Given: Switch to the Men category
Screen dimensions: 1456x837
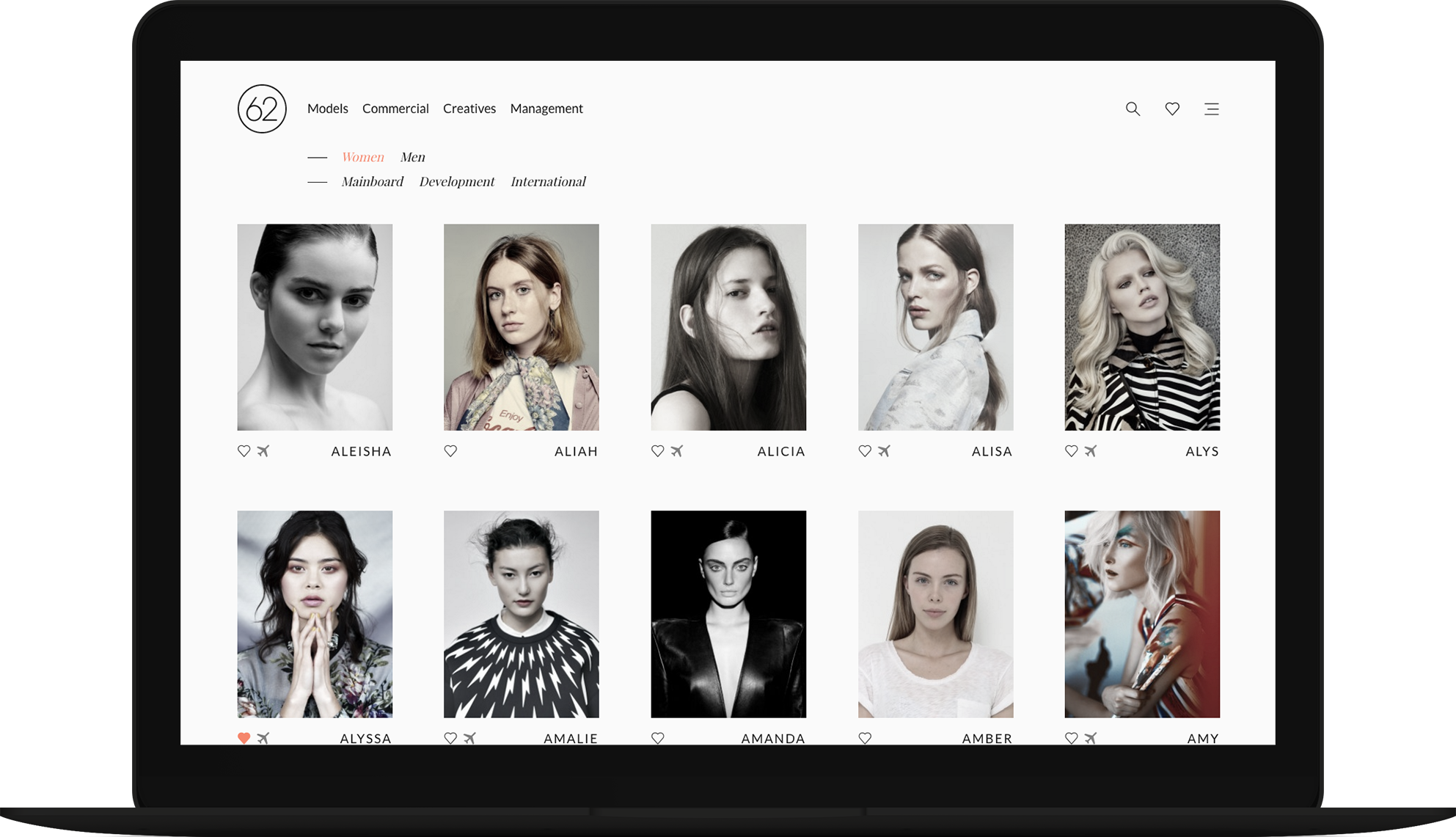Looking at the screenshot, I should coord(412,157).
